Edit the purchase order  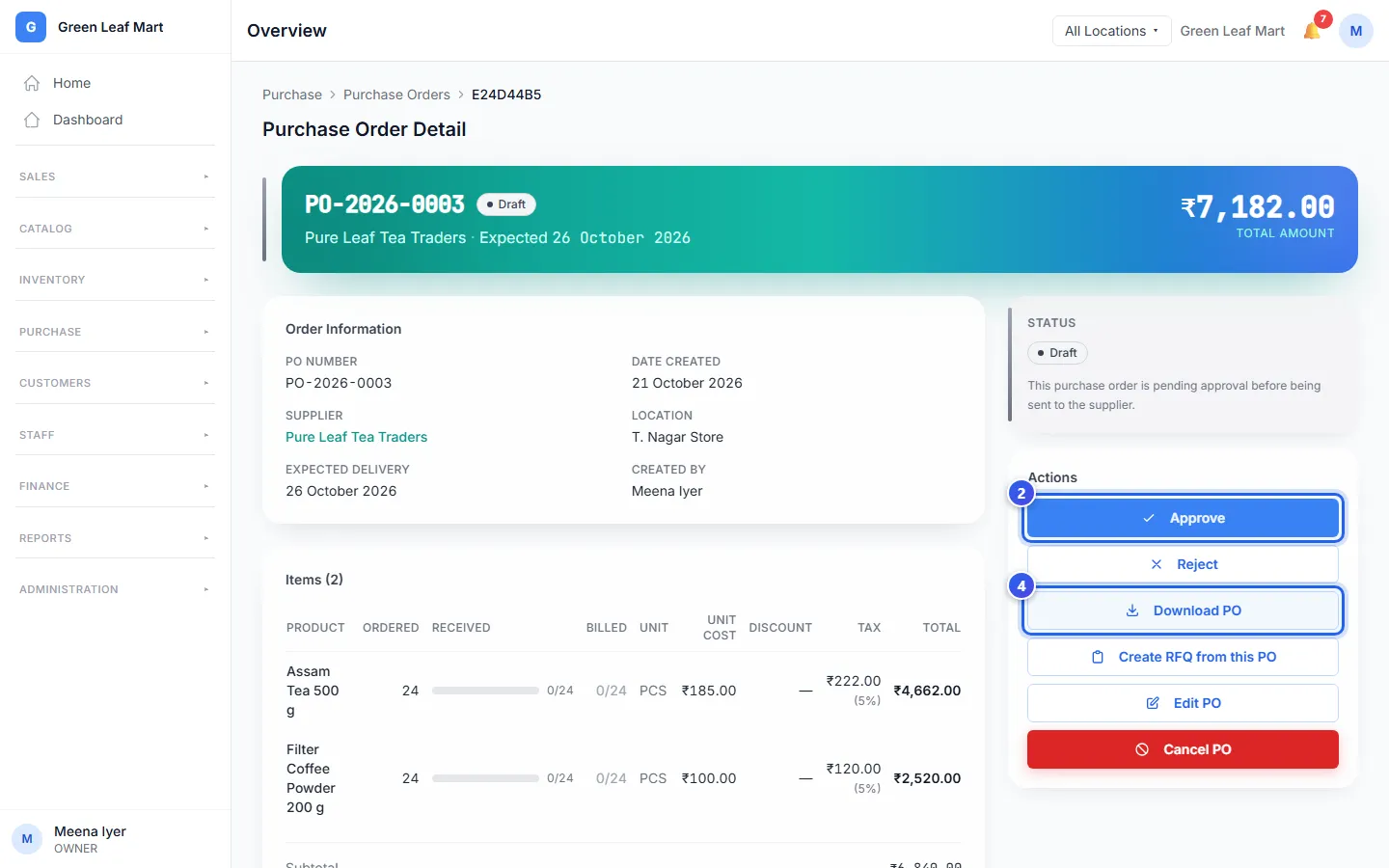[1183, 703]
